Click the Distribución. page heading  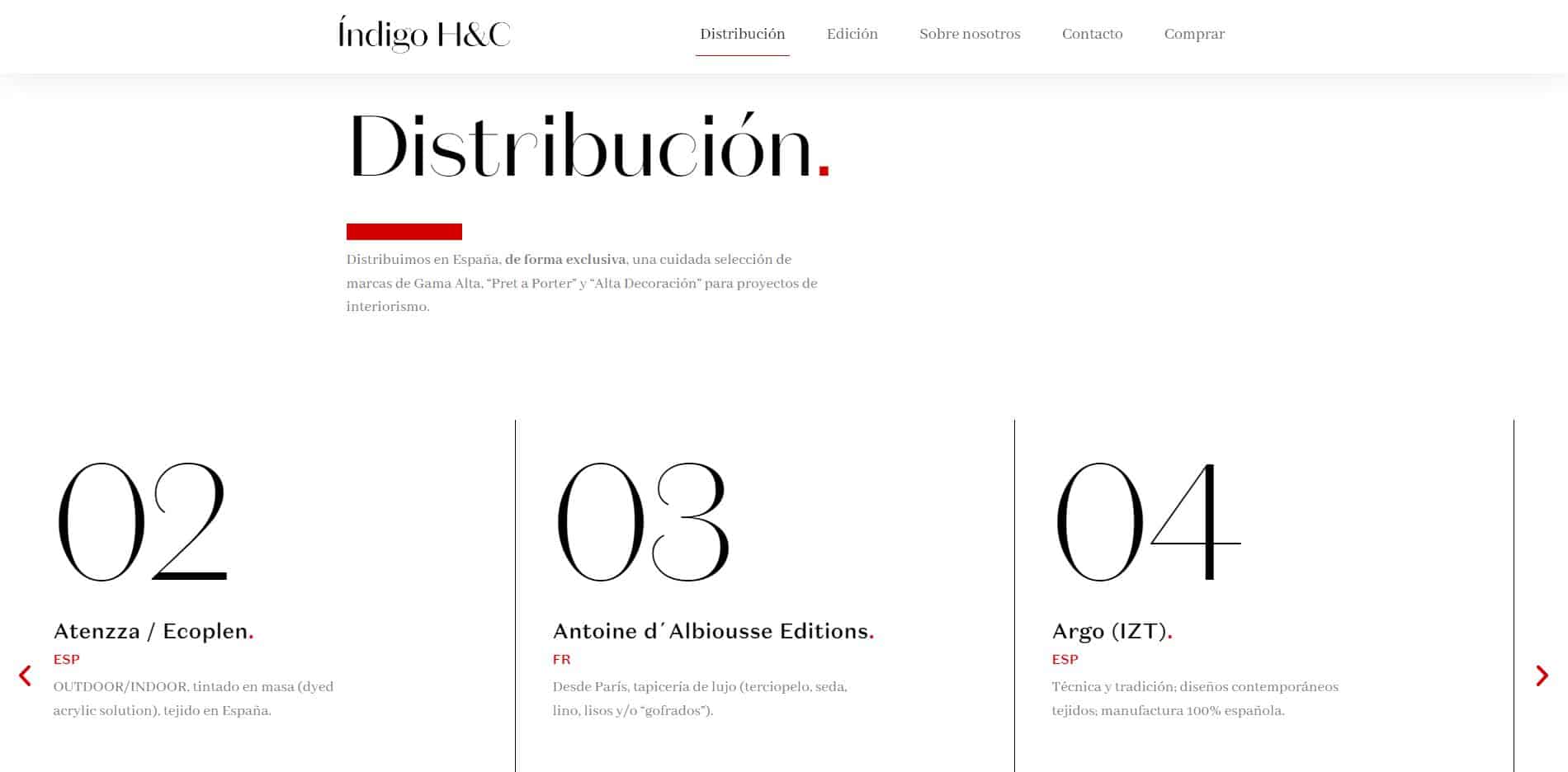589,146
